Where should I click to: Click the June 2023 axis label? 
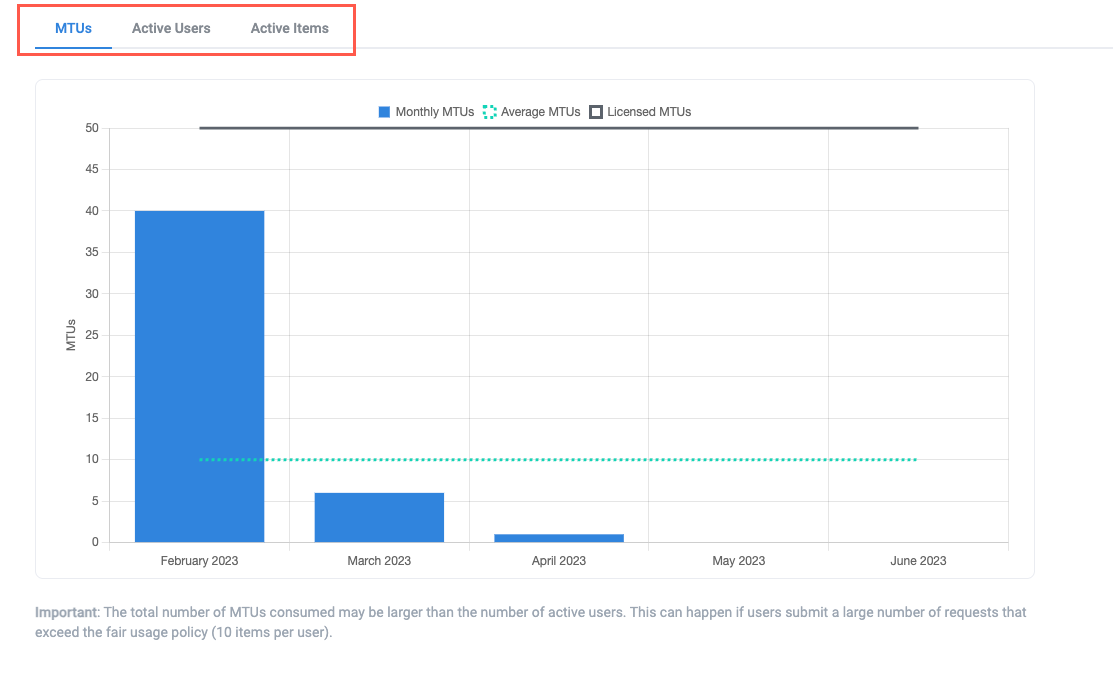918,561
